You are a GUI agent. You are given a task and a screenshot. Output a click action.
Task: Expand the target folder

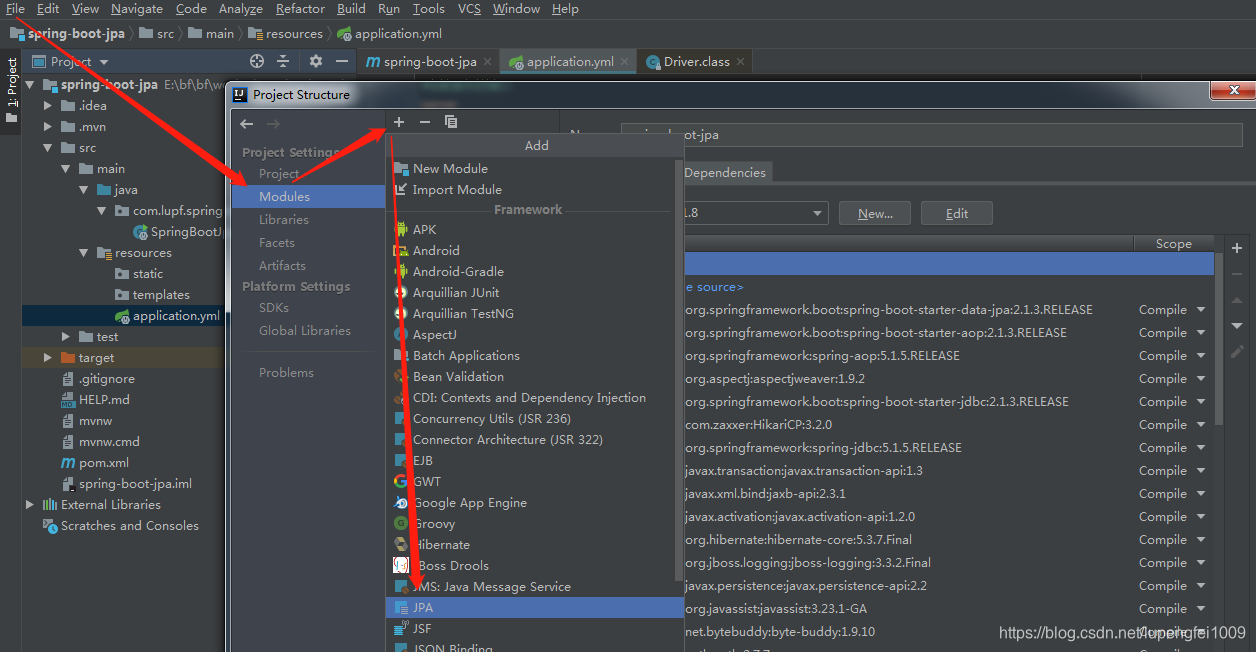[48, 357]
